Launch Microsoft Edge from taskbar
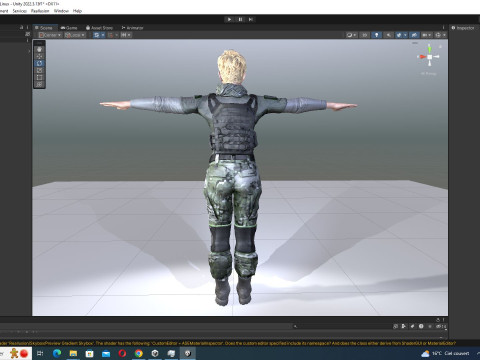 [57, 353]
